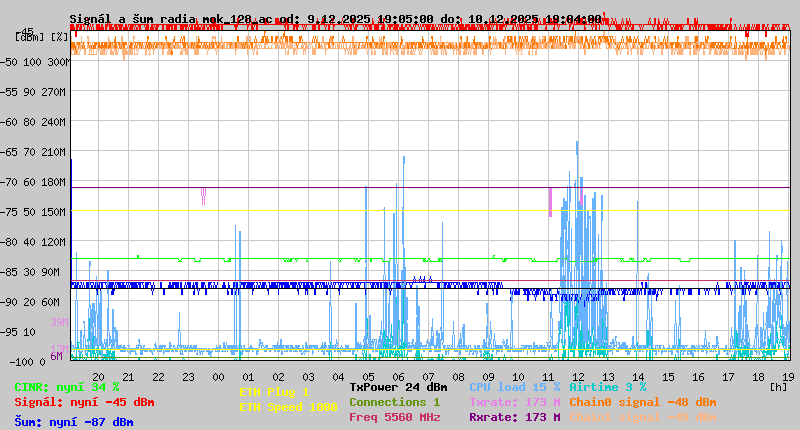This screenshot has height=430, width=800.
Task: Click hour '15' on the time axis
Action: point(668,377)
